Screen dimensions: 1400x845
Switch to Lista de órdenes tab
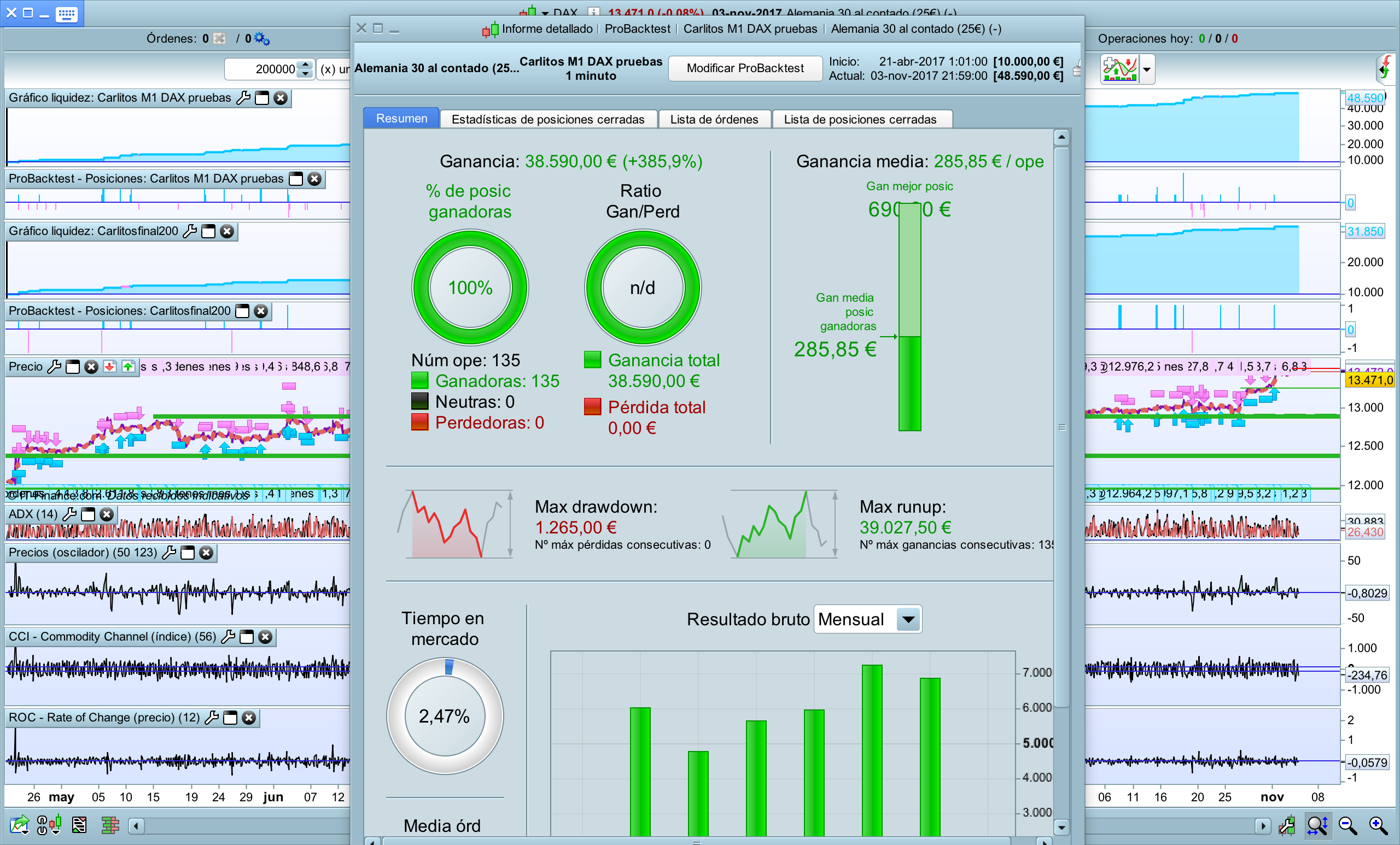[714, 119]
